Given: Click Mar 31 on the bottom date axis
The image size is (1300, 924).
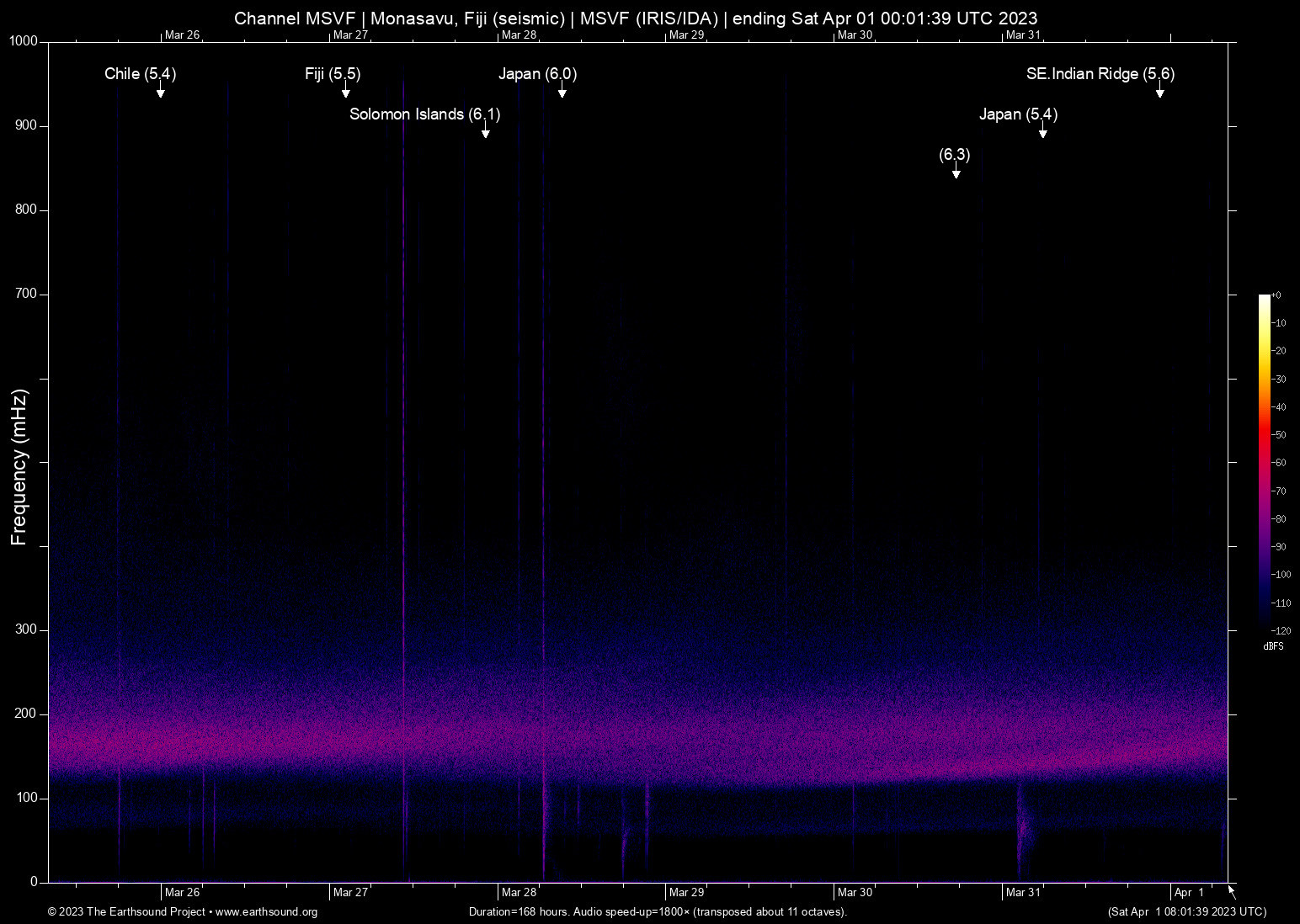Looking at the screenshot, I should point(1023,892).
